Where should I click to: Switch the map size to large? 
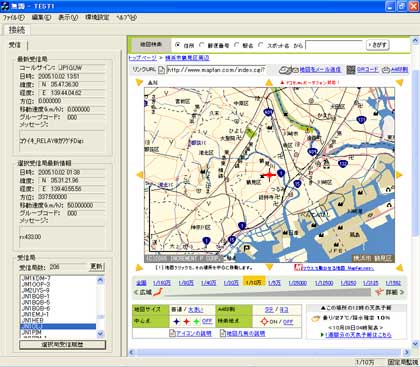[x=196, y=309]
